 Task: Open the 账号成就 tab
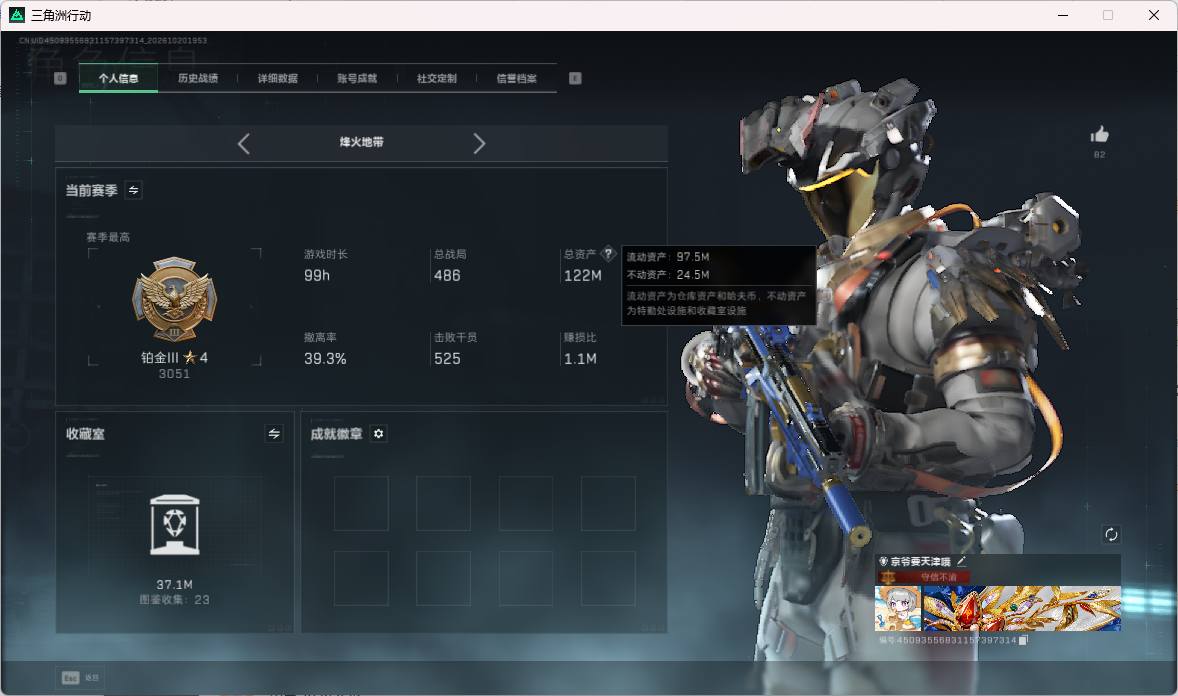[358, 78]
